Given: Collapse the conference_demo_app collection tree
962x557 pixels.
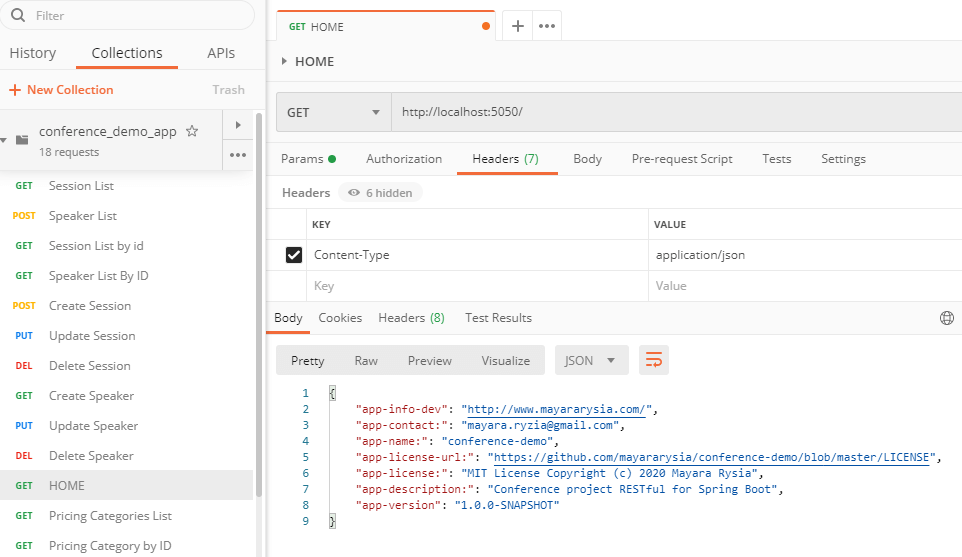Looking at the screenshot, I should pyautogui.click(x=4, y=140).
